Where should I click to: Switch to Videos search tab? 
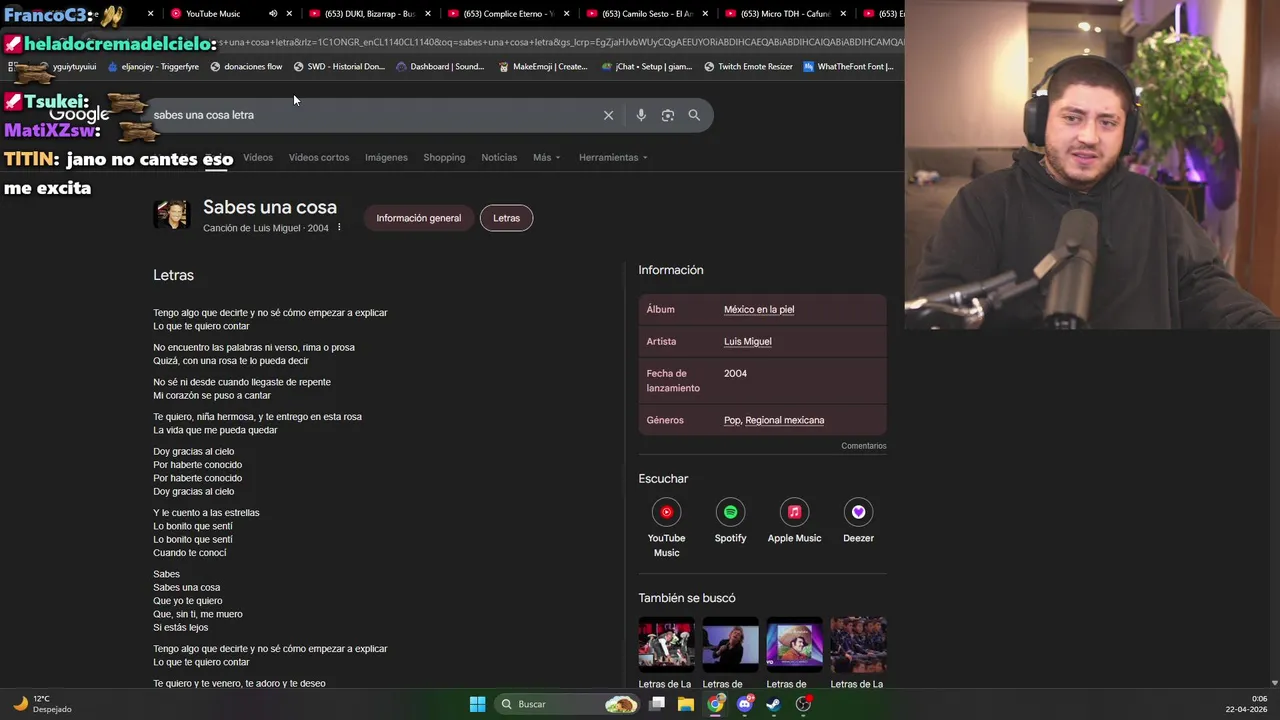pyautogui.click(x=258, y=157)
